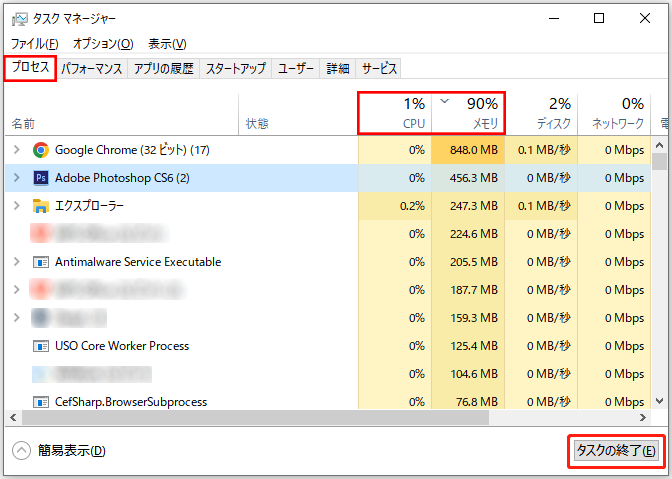Click the vertical scrollbar thumb
The height and width of the screenshot is (479, 672).
(660, 162)
